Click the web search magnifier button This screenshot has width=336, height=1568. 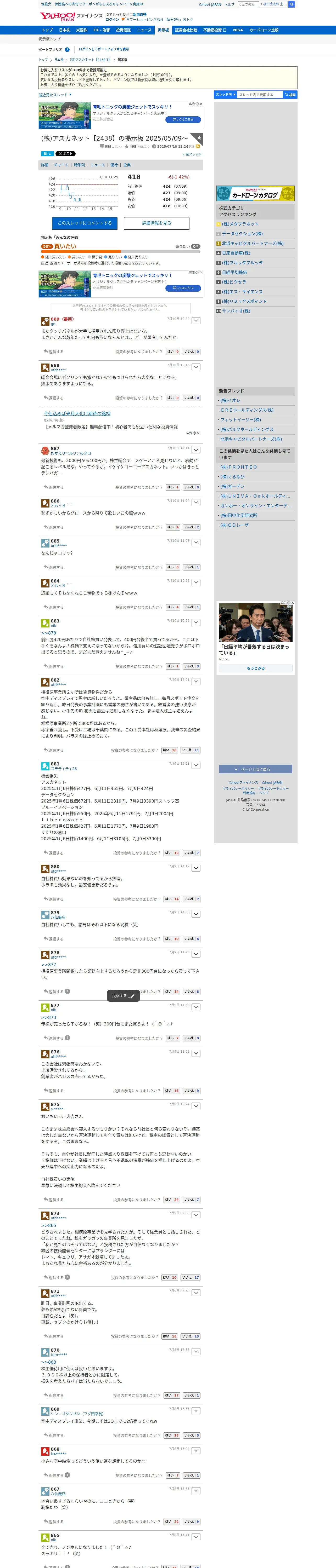tap(292, 4)
